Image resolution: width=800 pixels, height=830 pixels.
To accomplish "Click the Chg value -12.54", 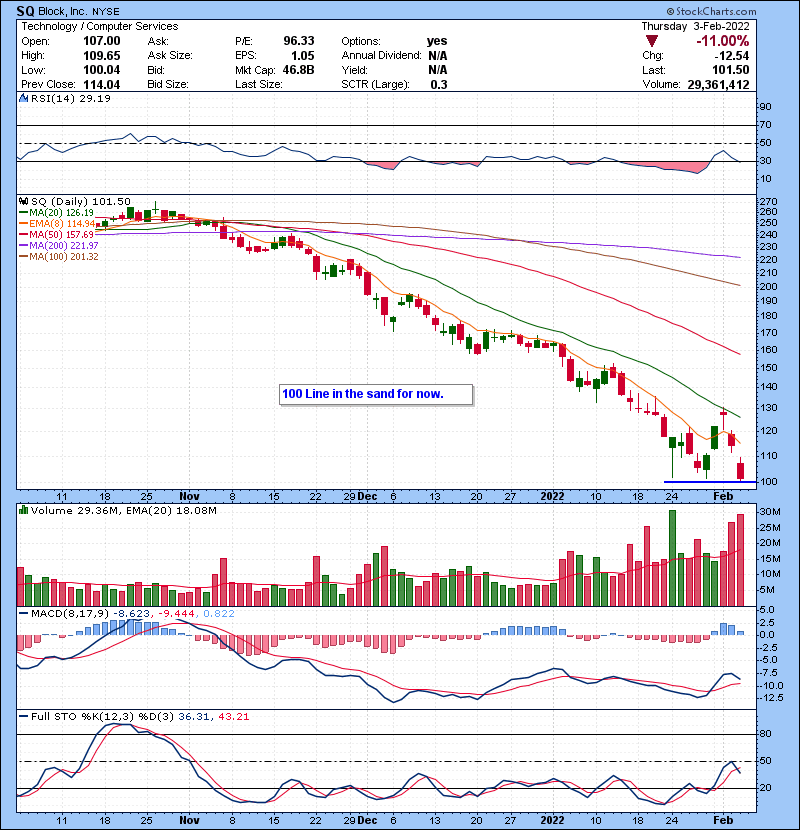I will point(731,56).
